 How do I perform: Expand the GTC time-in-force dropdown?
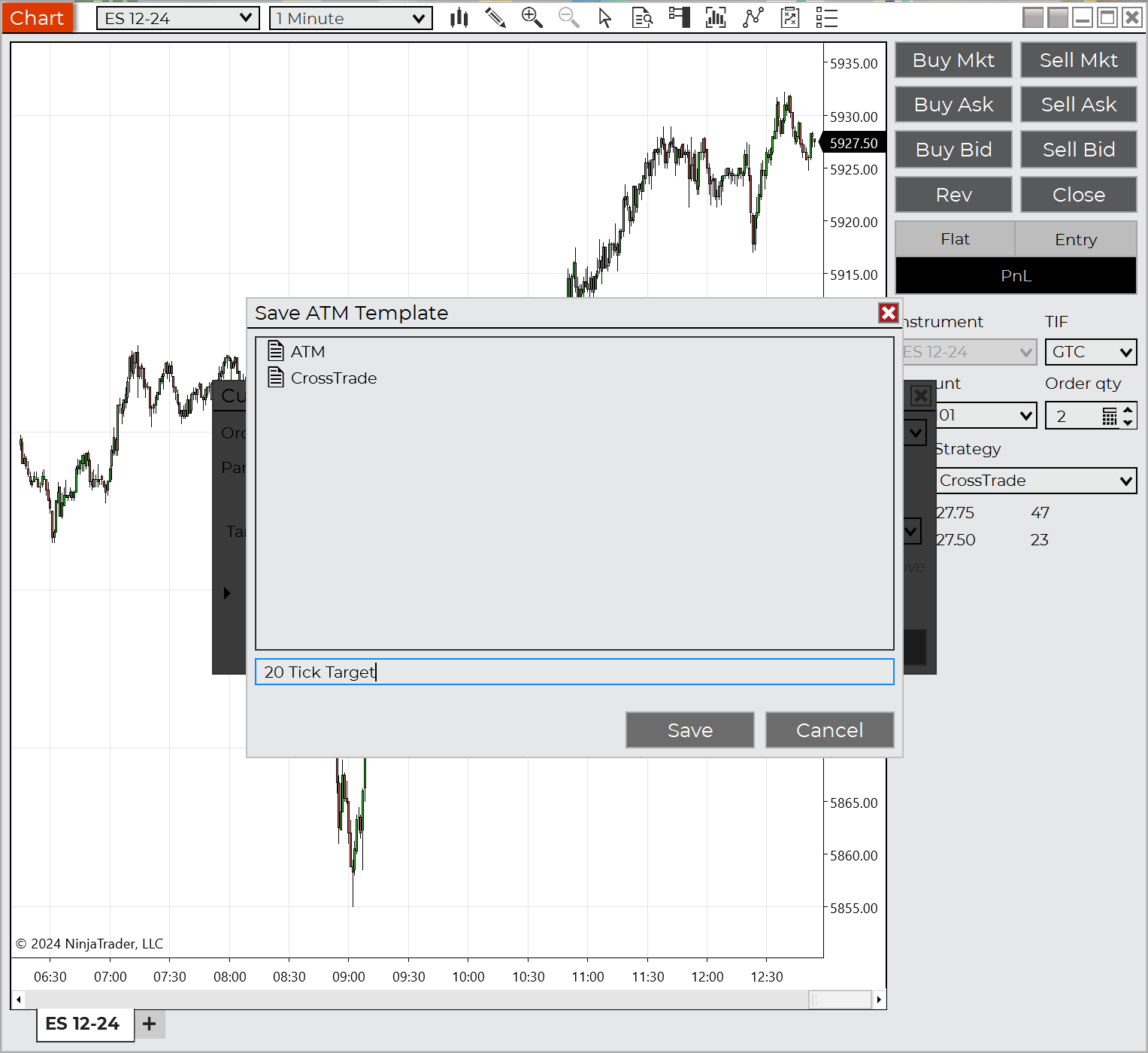pos(1090,352)
